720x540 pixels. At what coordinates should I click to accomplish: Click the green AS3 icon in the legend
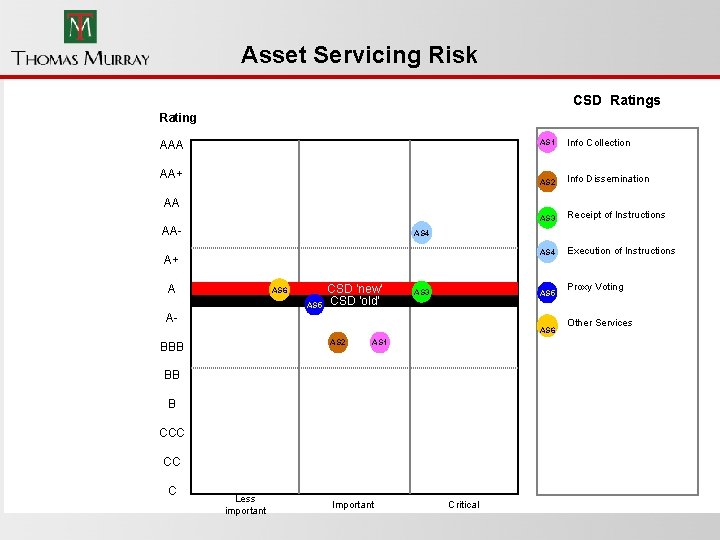(x=547, y=217)
